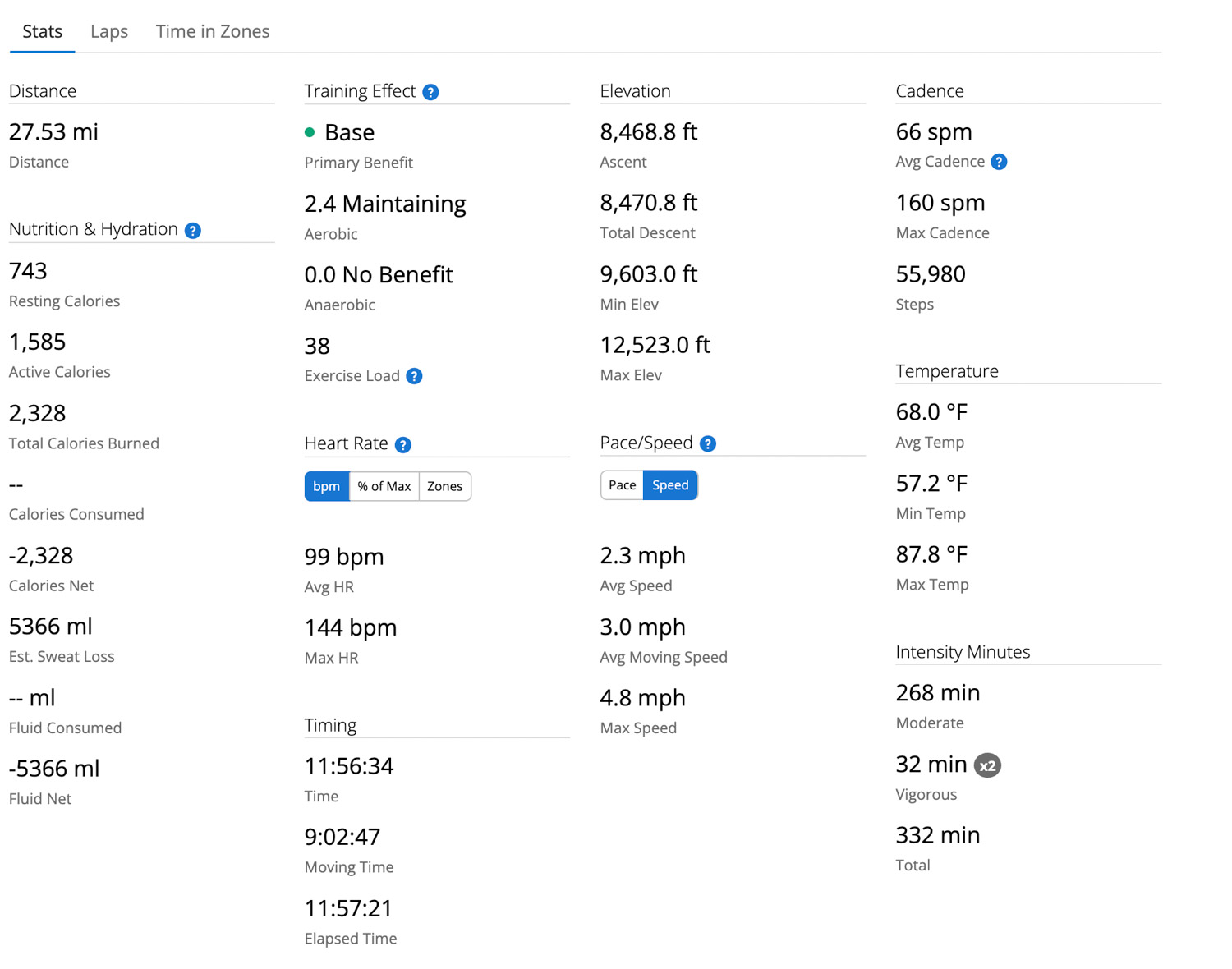Image resolution: width=1232 pixels, height=969 pixels.
Task: Click the green Base benefit dot
Action: (310, 132)
